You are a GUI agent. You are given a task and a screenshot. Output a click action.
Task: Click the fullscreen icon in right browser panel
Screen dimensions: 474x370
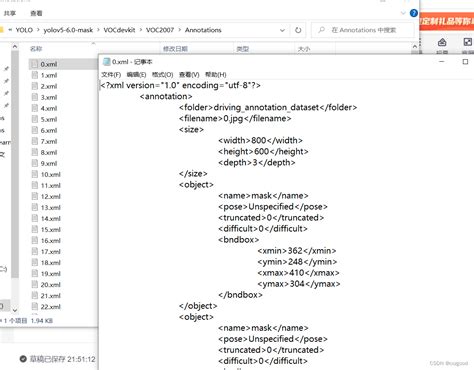pyautogui.click(x=468, y=42)
